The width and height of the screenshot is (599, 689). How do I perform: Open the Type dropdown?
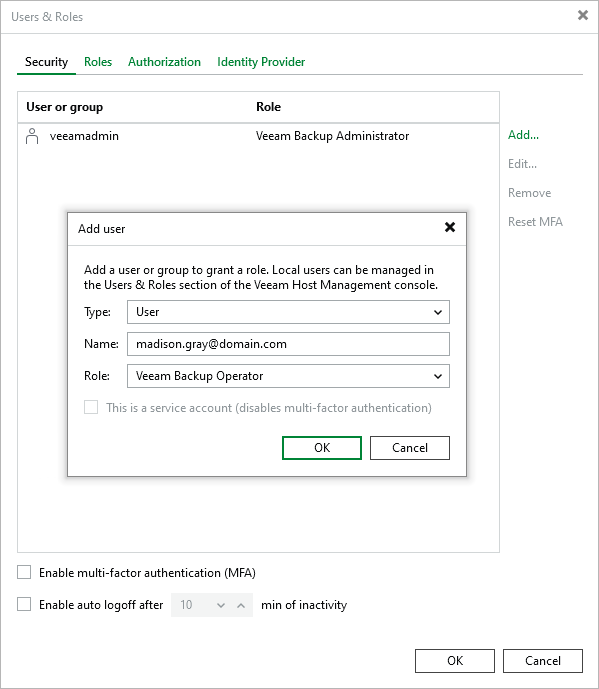point(288,312)
